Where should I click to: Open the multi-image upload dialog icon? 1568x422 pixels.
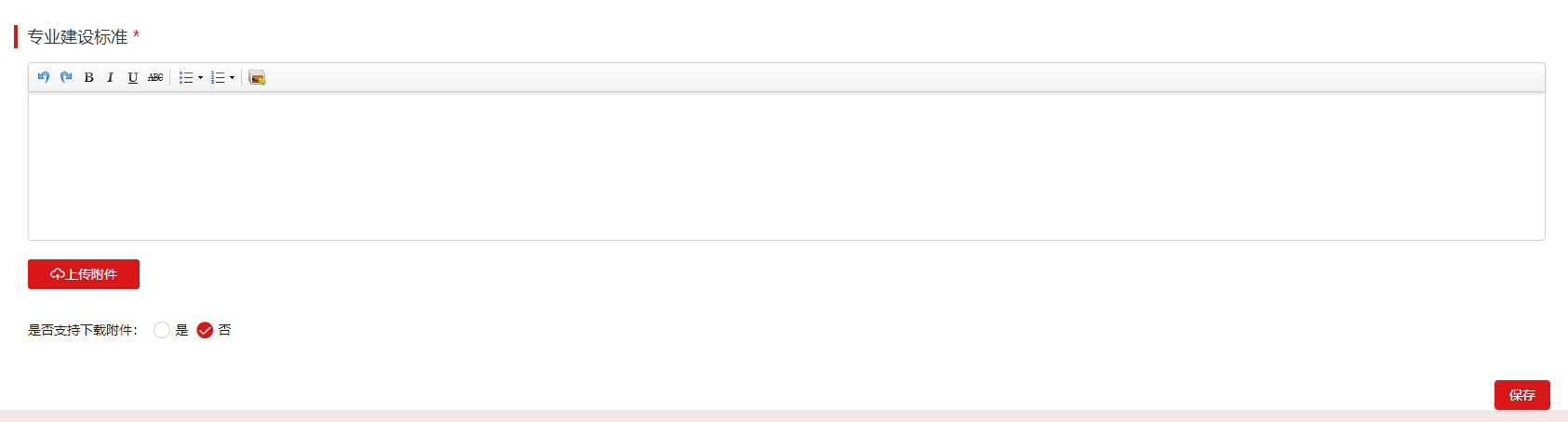[257, 77]
